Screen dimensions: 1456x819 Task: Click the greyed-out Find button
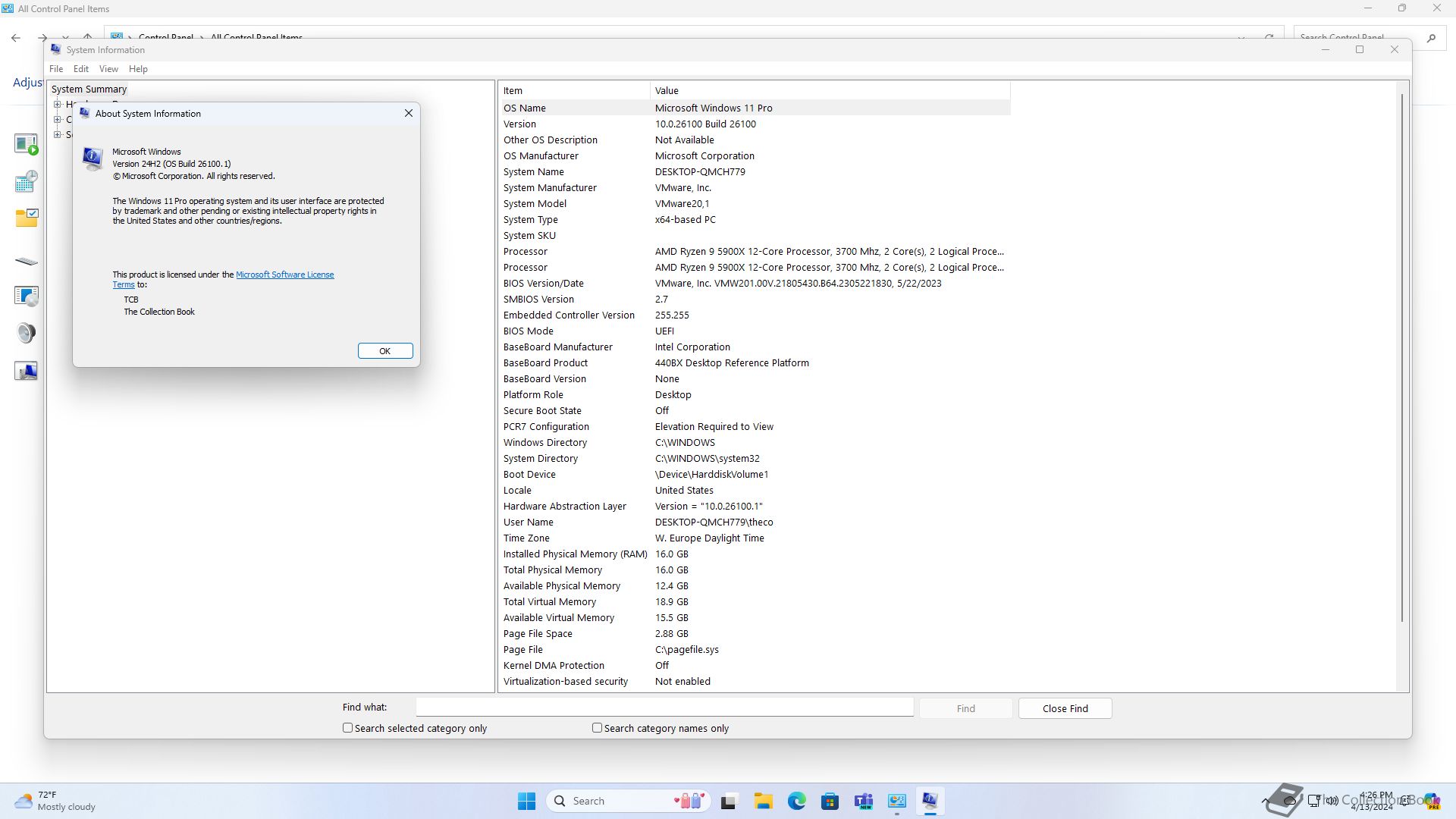[x=965, y=708]
